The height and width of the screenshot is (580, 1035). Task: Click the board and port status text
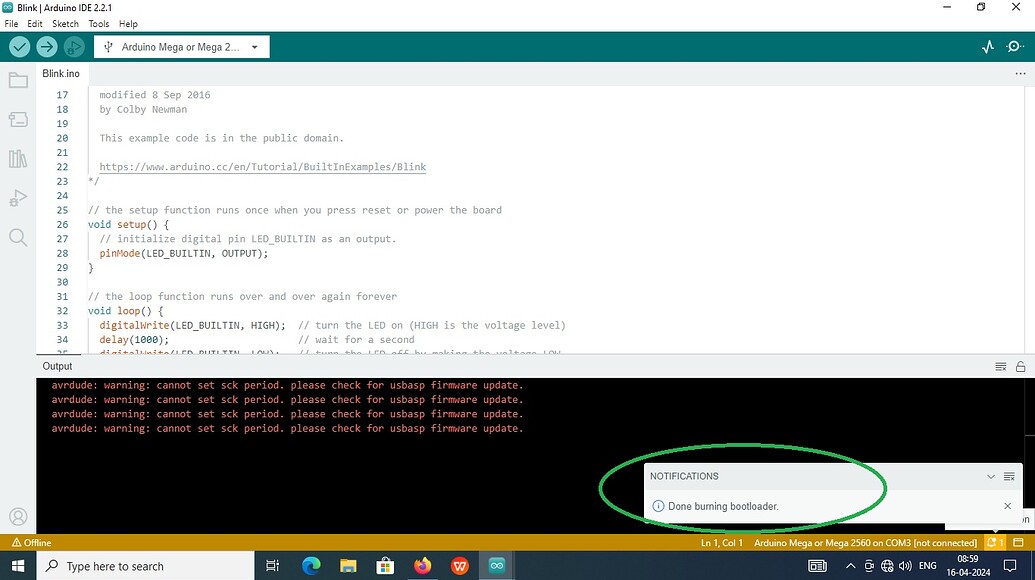[x=865, y=542]
